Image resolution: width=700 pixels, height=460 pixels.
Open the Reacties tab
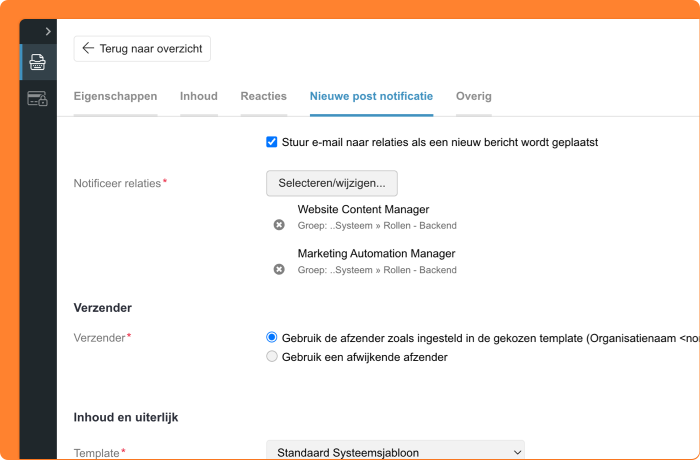point(263,96)
